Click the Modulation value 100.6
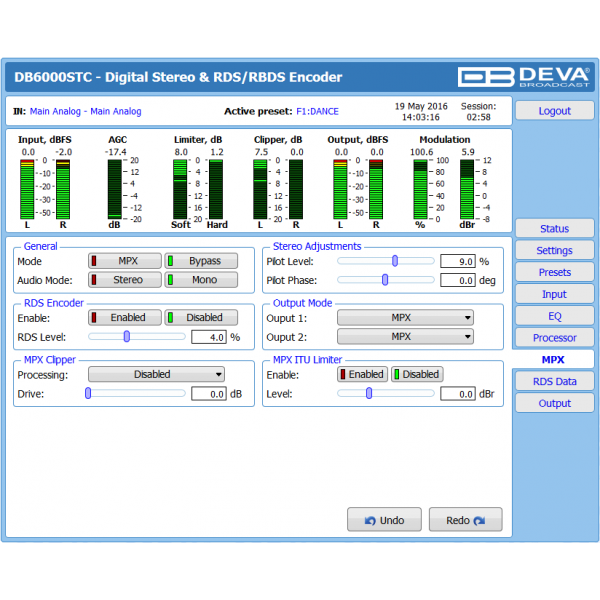Viewport: 600px width, 600px height. [421, 152]
